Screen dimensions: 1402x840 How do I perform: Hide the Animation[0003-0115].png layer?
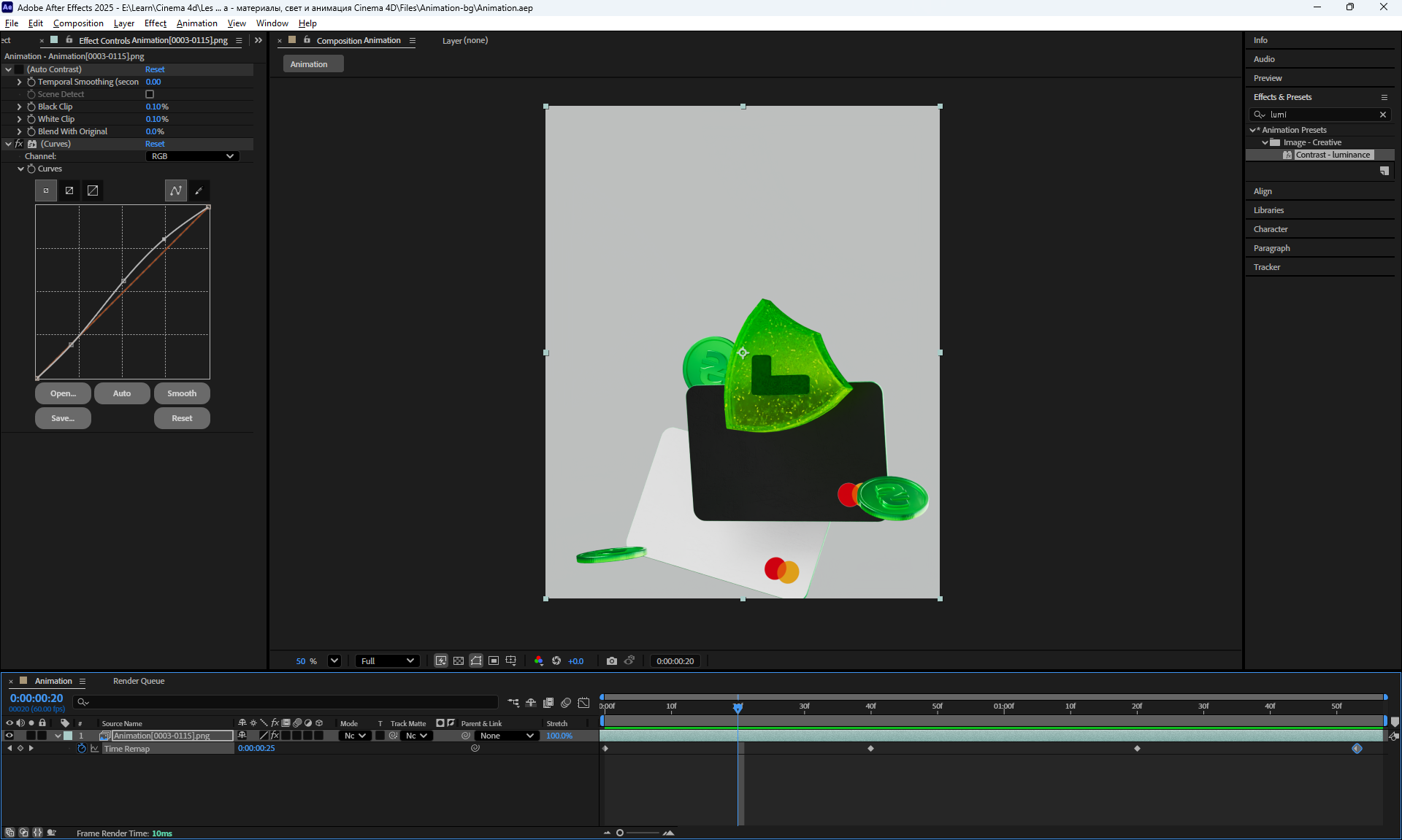point(9,736)
